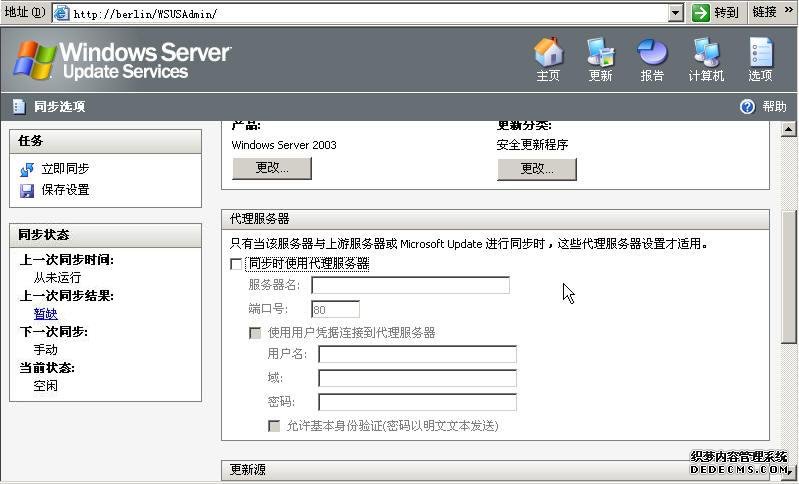
Task: Click the 立即同步 link
Action: (x=65, y=169)
